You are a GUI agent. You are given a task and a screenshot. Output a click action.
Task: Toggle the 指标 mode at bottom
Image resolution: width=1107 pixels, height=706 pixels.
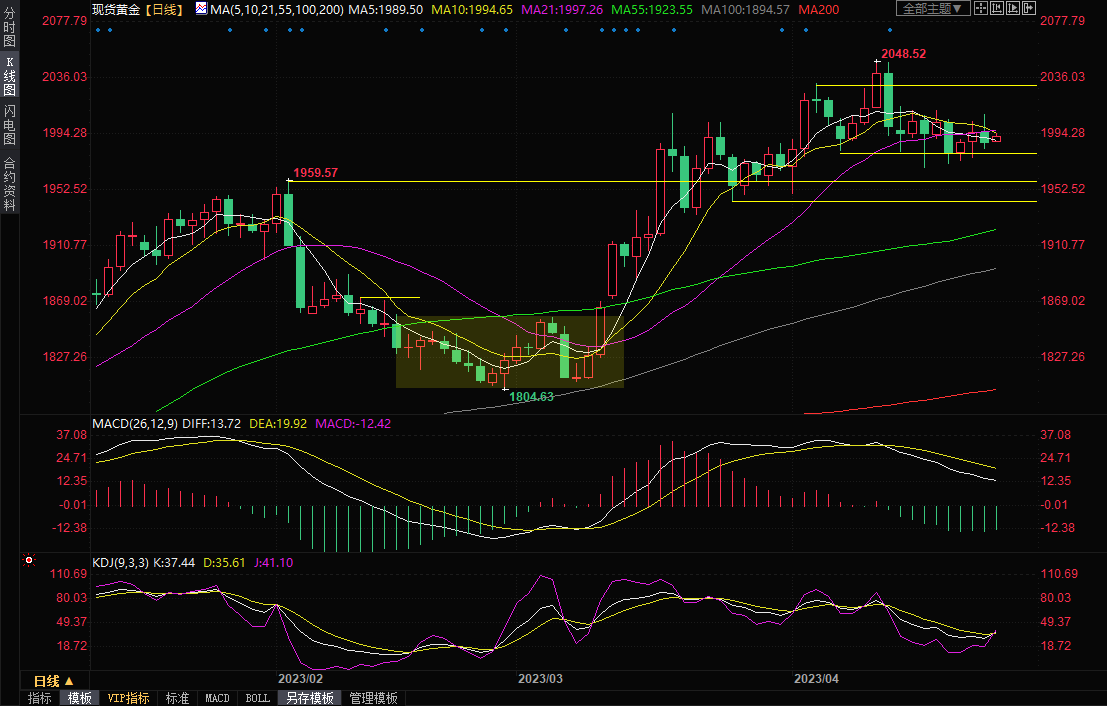coord(39,698)
